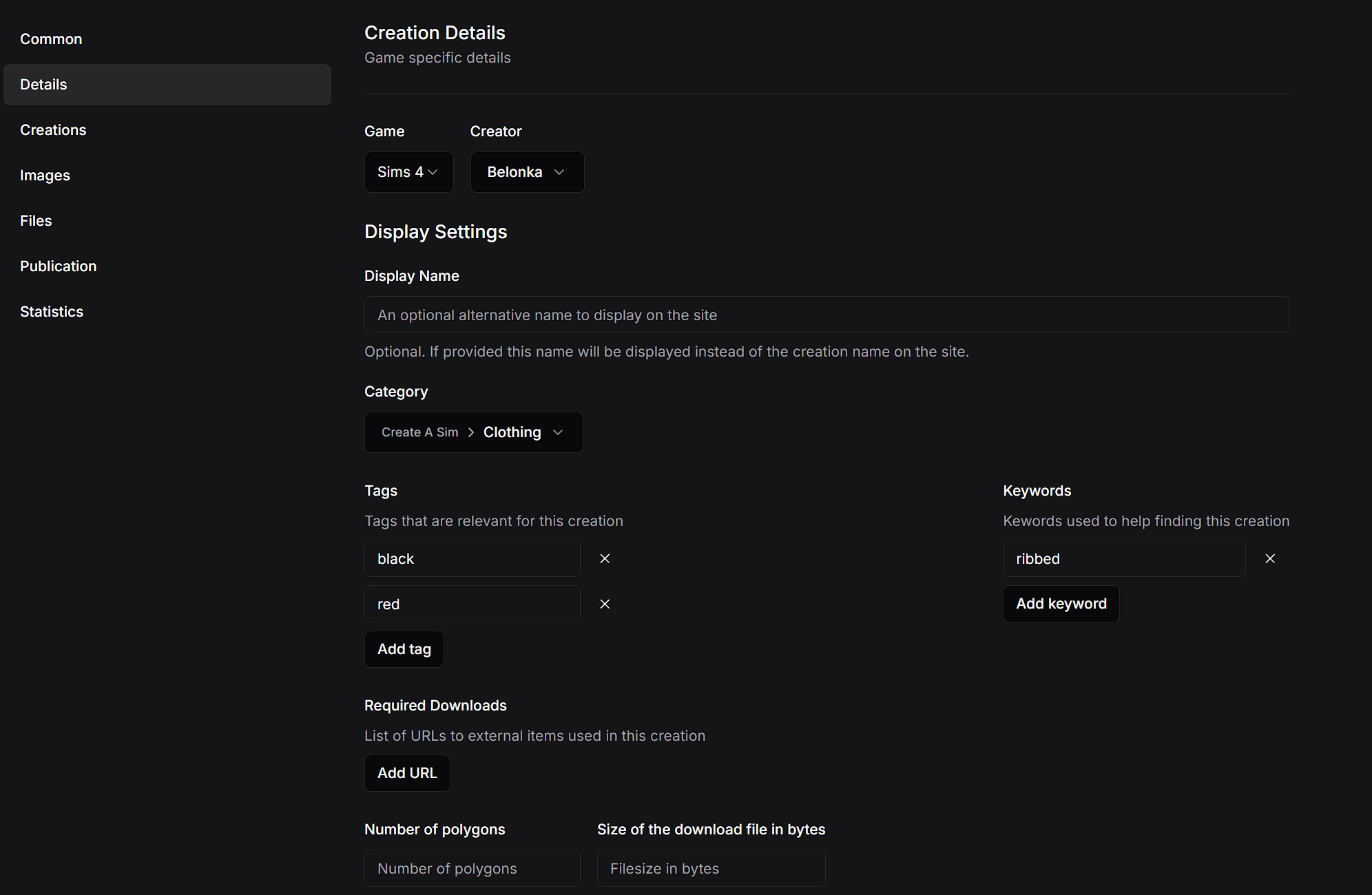Expand the Clothing category dropdown
1372x895 pixels.
tap(473, 432)
